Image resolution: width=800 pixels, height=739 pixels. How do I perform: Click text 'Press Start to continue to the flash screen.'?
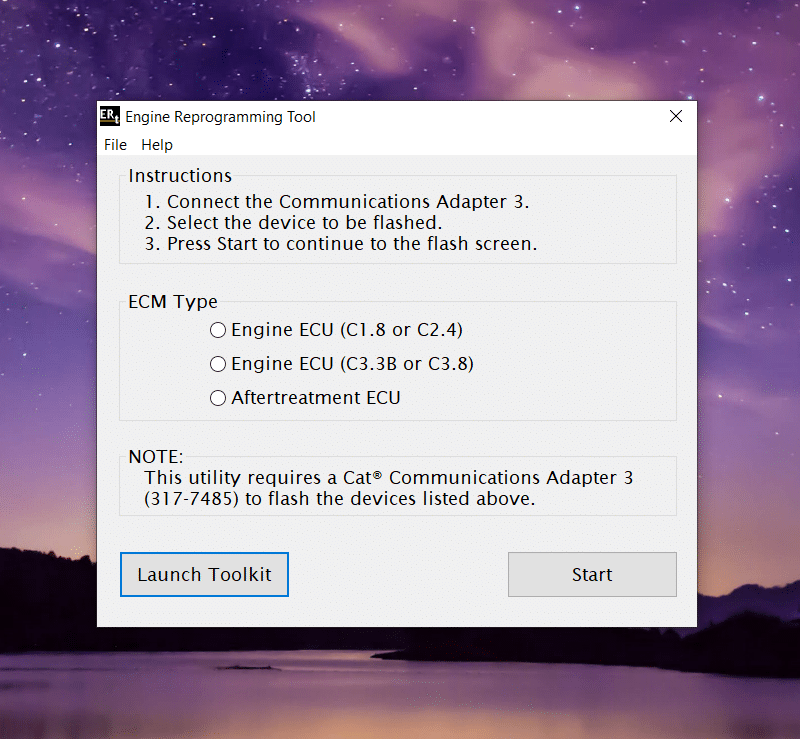[352, 244]
